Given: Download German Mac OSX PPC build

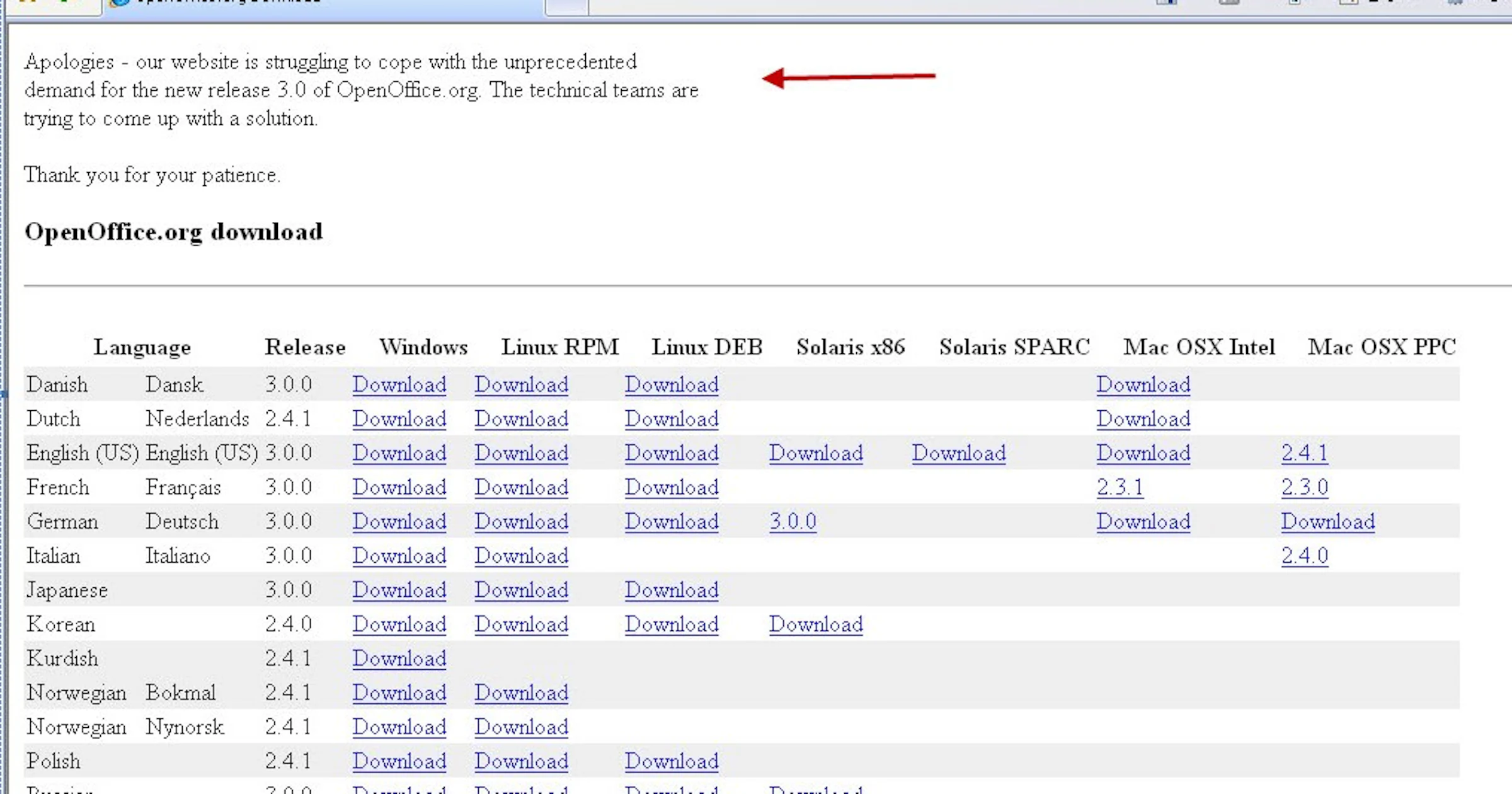Looking at the screenshot, I should 1328,522.
